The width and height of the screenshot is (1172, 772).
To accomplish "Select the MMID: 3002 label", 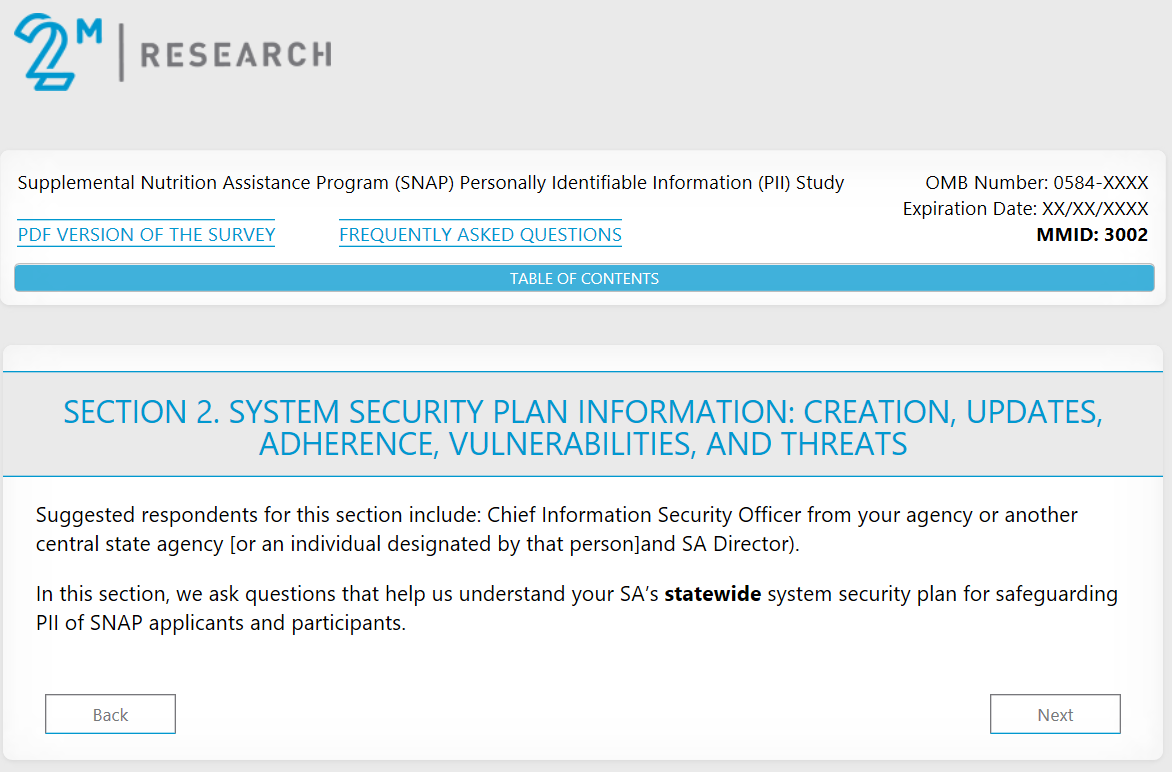I will [x=1092, y=235].
